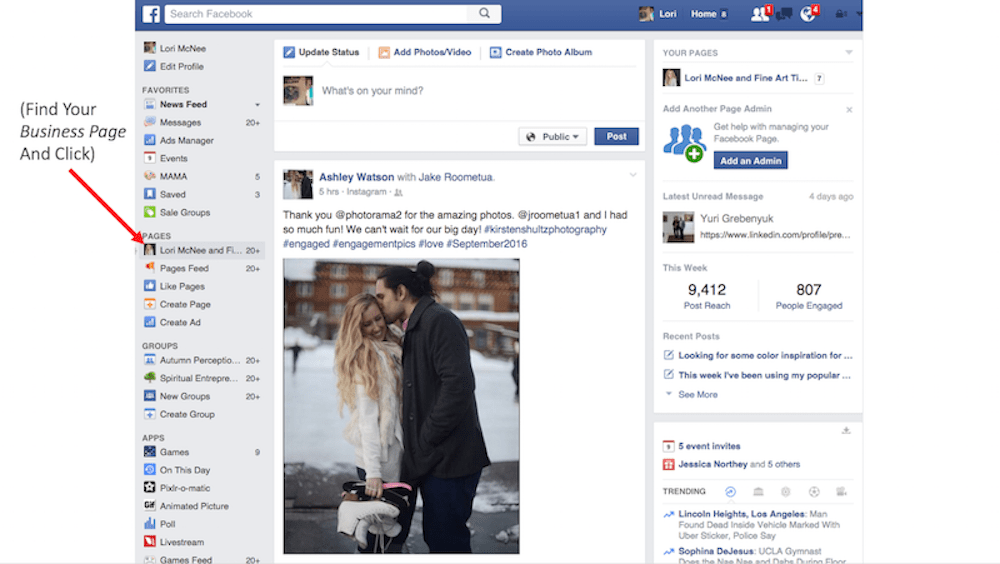Click the Messages sidebar icon
The width and height of the screenshot is (1000, 564).
150,122
